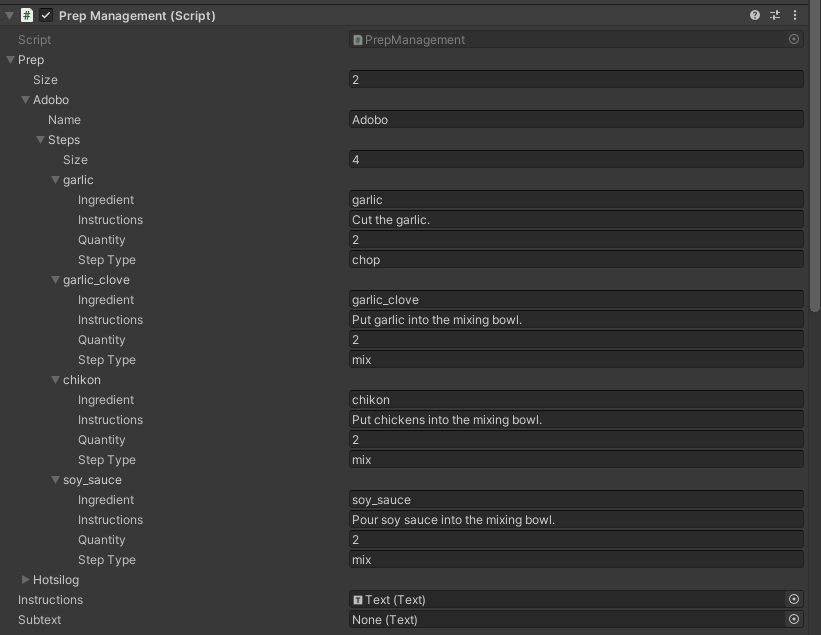The width and height of the screenshot is (821, 635).
Task: Collapse the Prep array foldout
Action: (x=10, y=60)
